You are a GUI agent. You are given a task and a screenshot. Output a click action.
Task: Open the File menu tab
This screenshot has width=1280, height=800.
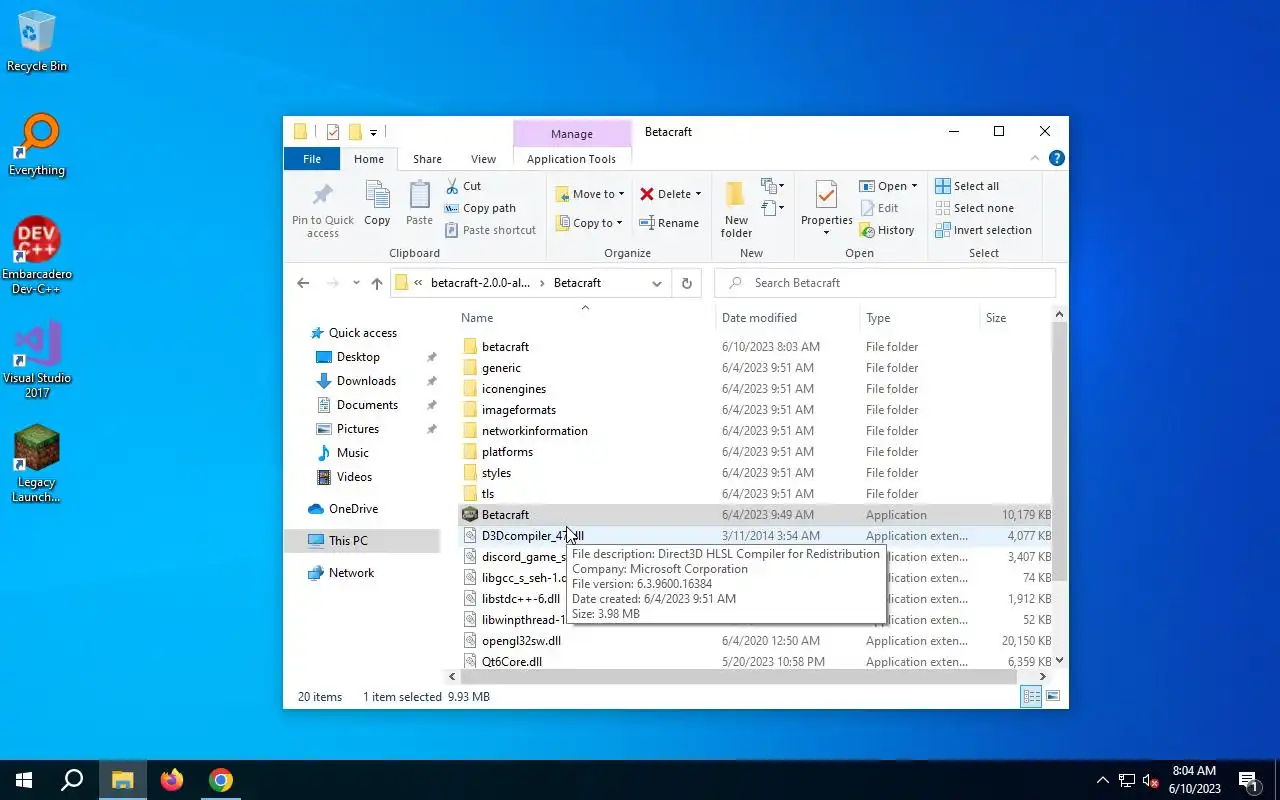coord(312,159)
